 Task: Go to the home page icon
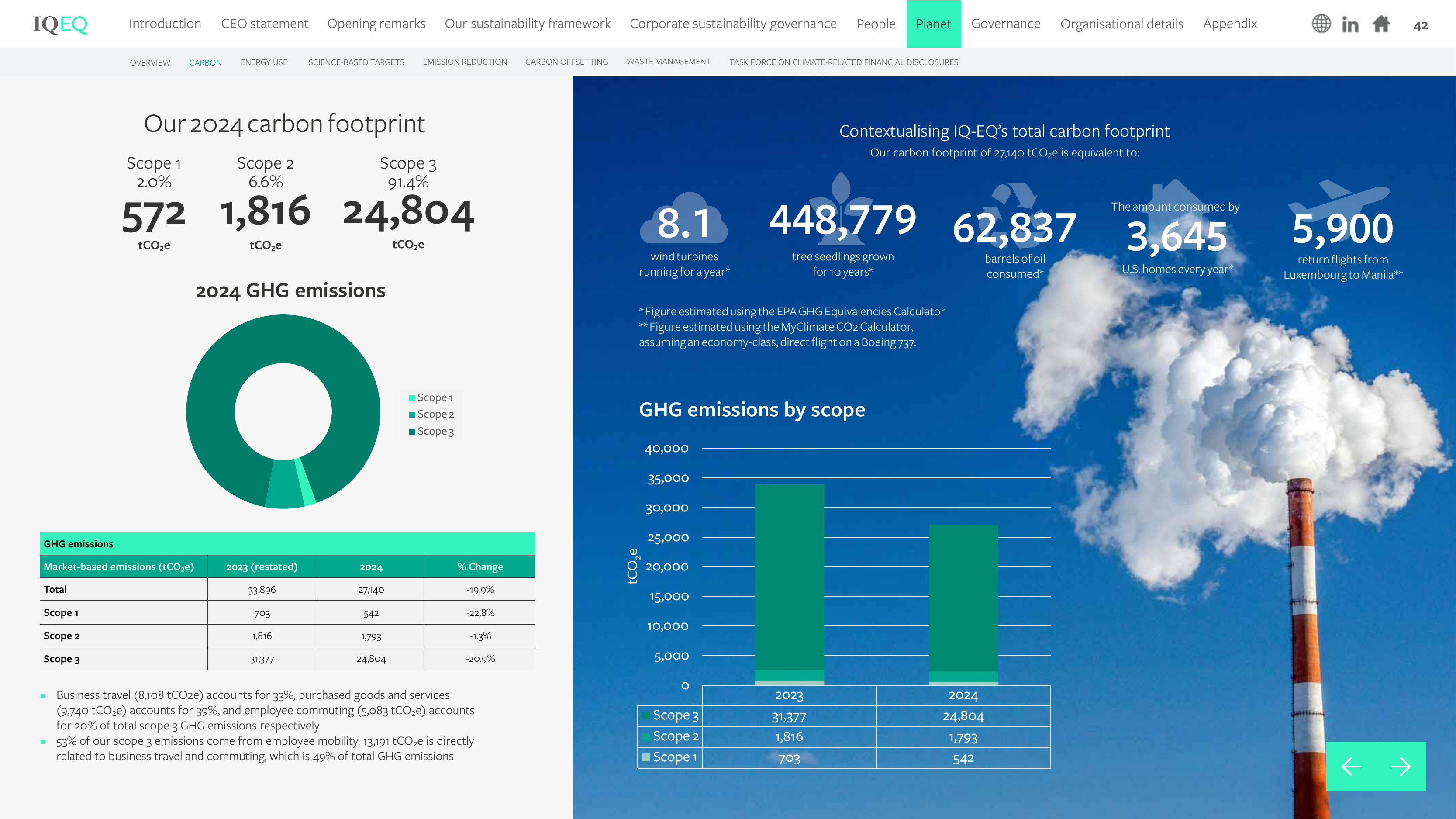coord(1381,24)
